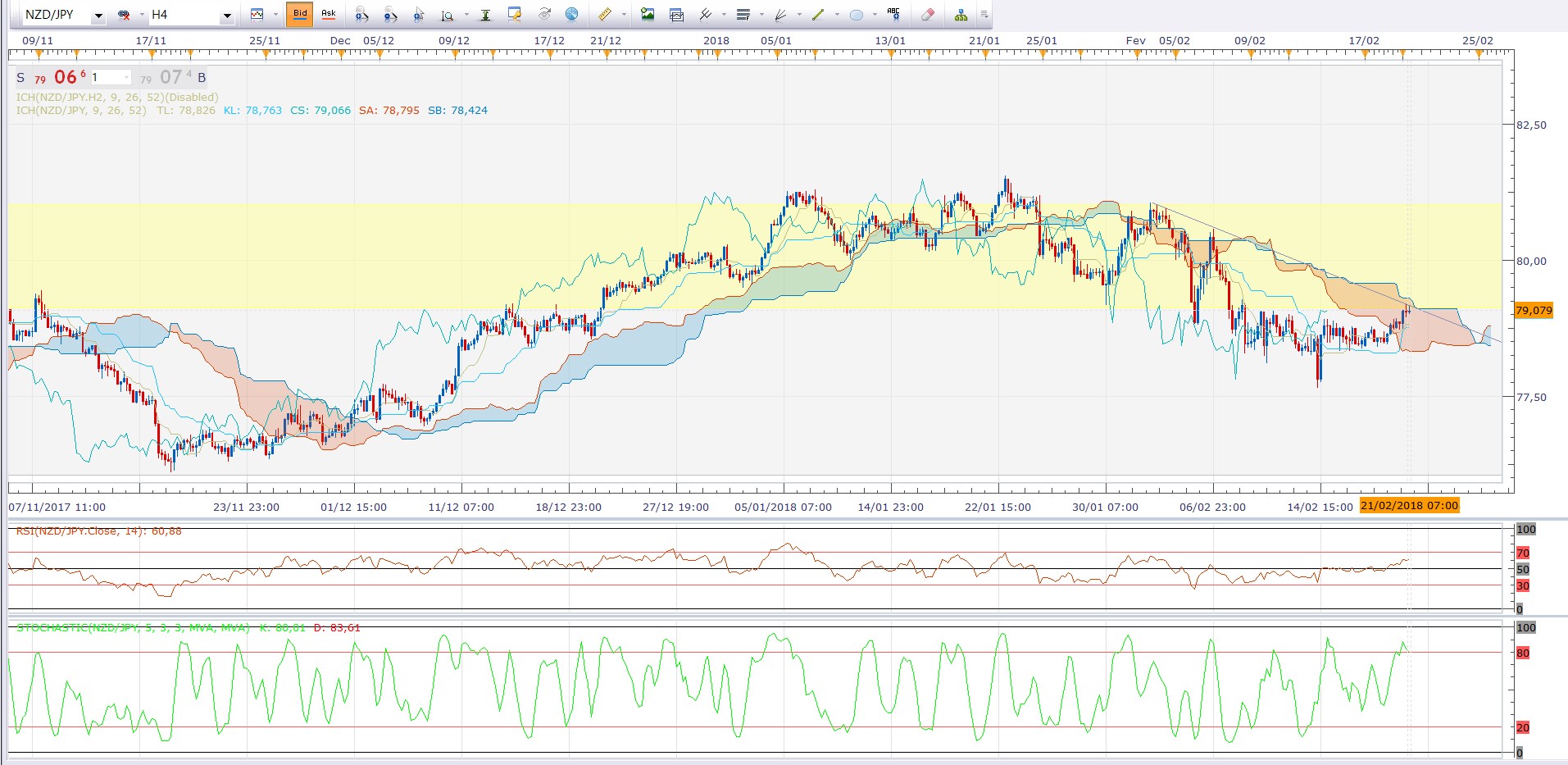This screenshot has width=1568, height=765.
Task: Click the add picture indicator icon
Action: [648, 14]
